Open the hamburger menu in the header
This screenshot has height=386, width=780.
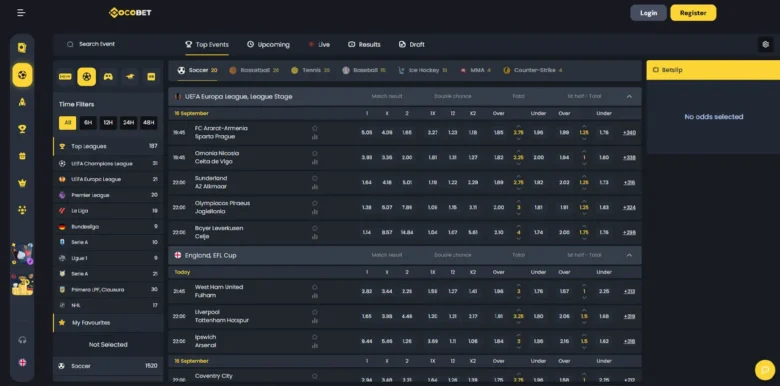[x=21, y=13]
